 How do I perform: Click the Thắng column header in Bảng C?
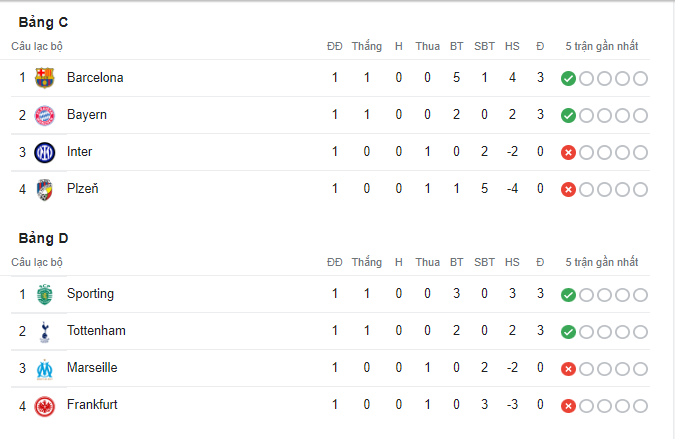pyautogui.click(x=367, y=46)
